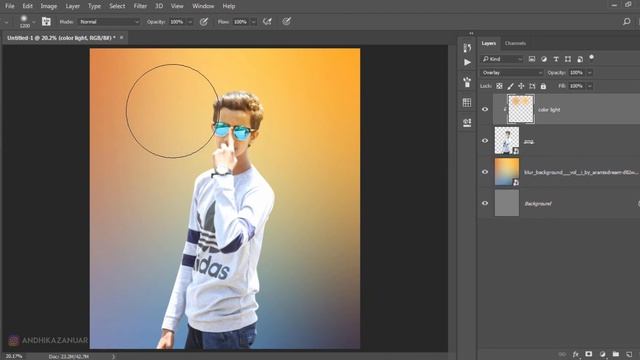Hide the blur_background layer
The width and height of the screenshot is (640, 360).
click(x=485, y=172)
